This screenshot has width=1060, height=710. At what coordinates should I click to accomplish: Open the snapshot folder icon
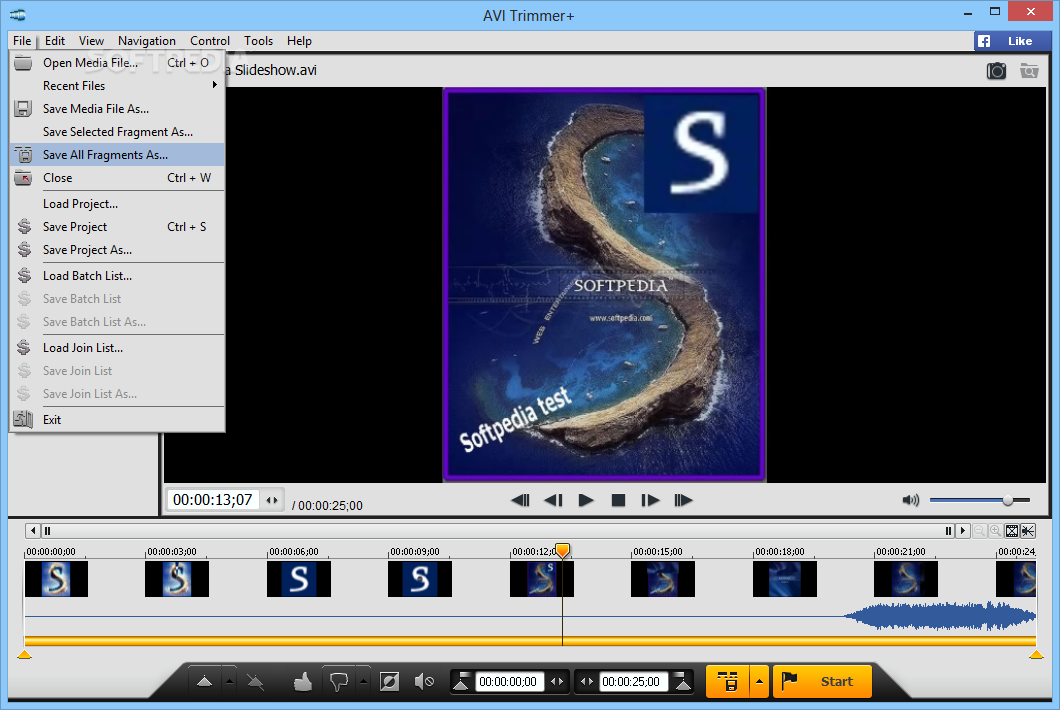click(1029, 70)
